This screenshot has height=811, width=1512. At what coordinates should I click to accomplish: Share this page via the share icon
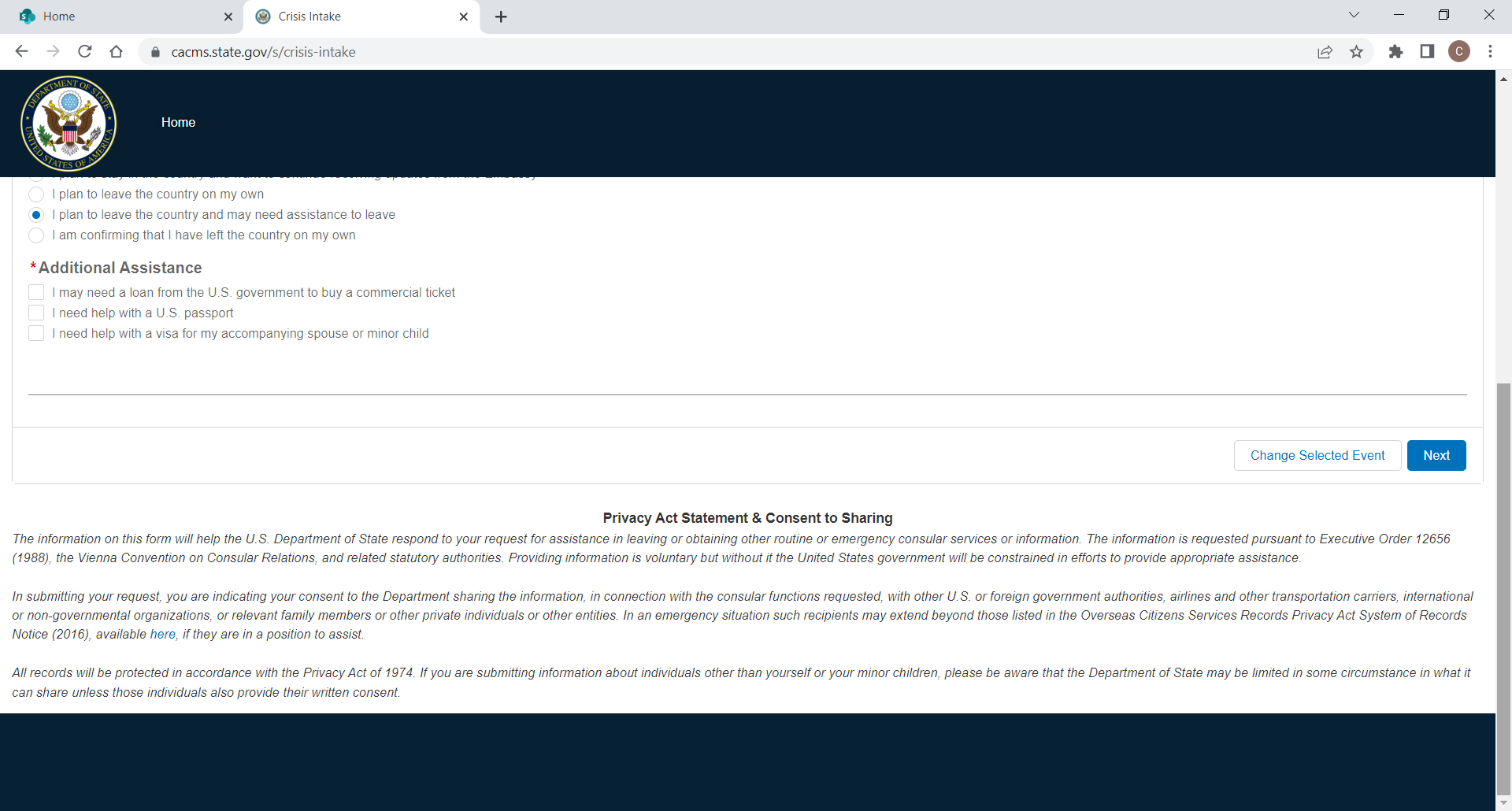pyautogui.click(x=1325, y=52)
